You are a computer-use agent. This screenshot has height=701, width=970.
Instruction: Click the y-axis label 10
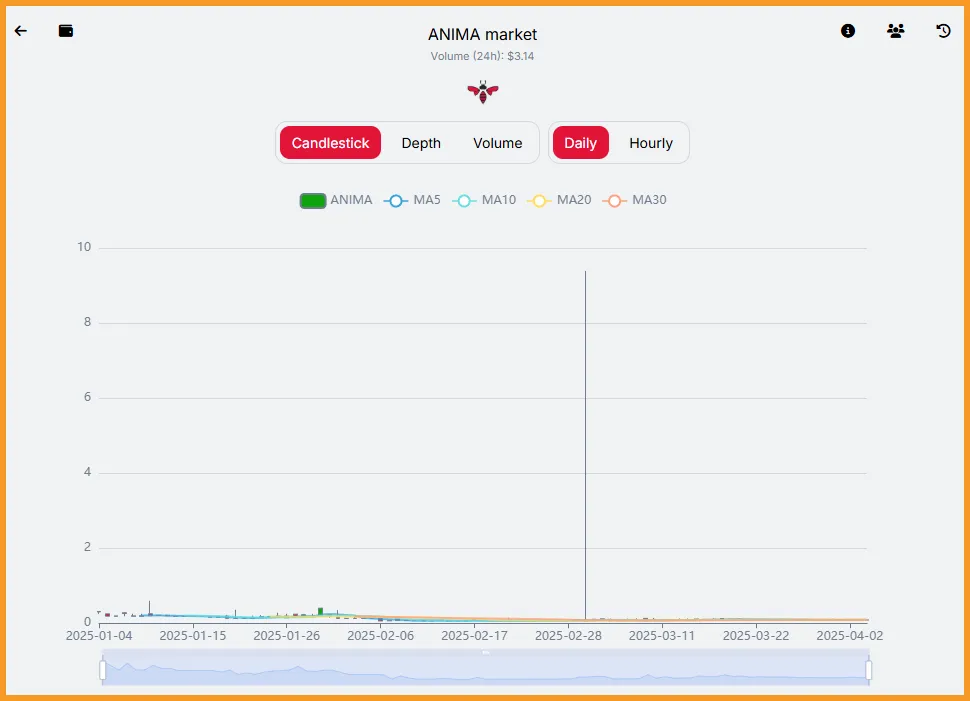coord(84,247)
